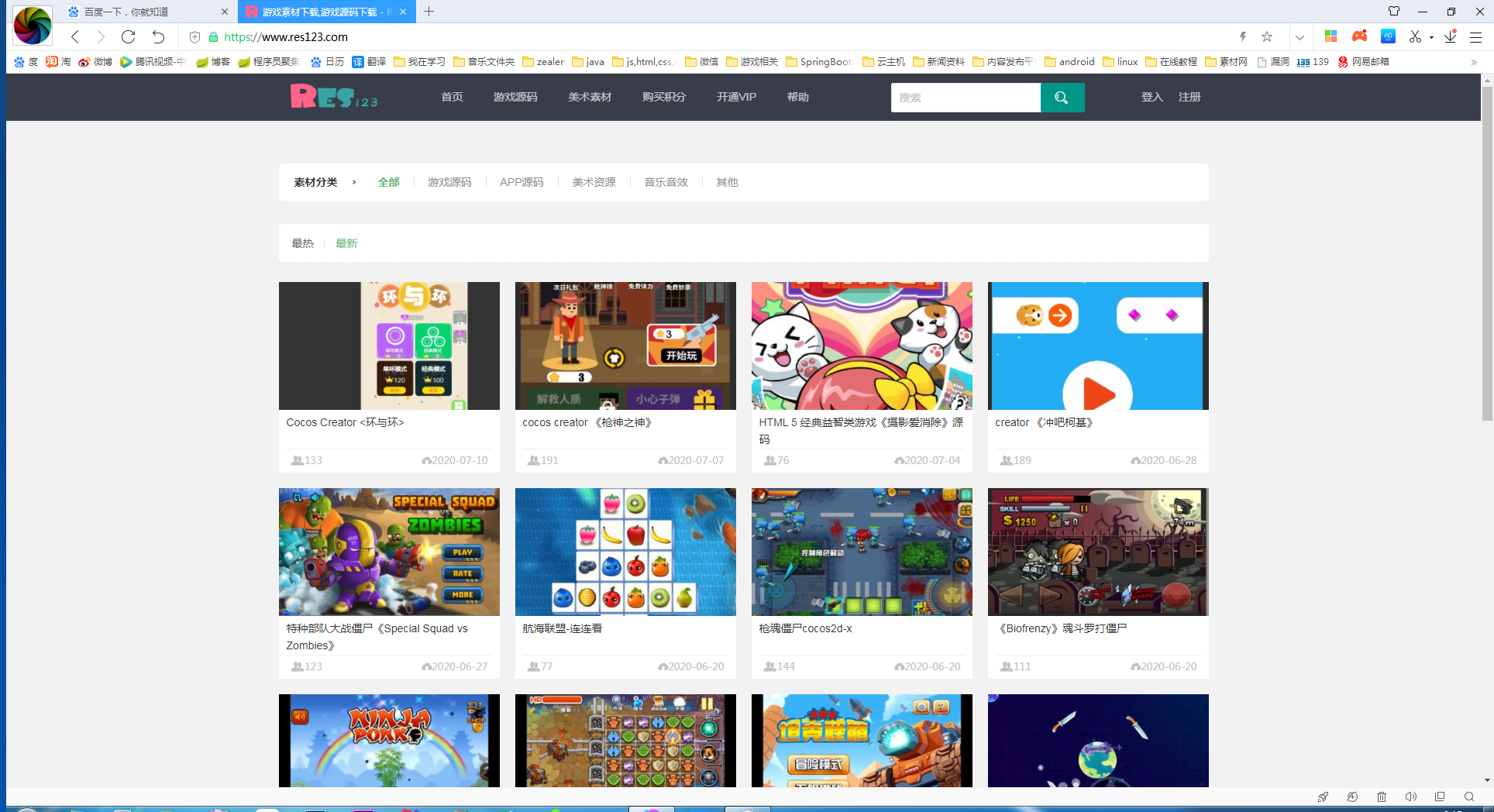Open a new tab with plus button
Viewport: 1494px width, 812px height.
(429, 12)
